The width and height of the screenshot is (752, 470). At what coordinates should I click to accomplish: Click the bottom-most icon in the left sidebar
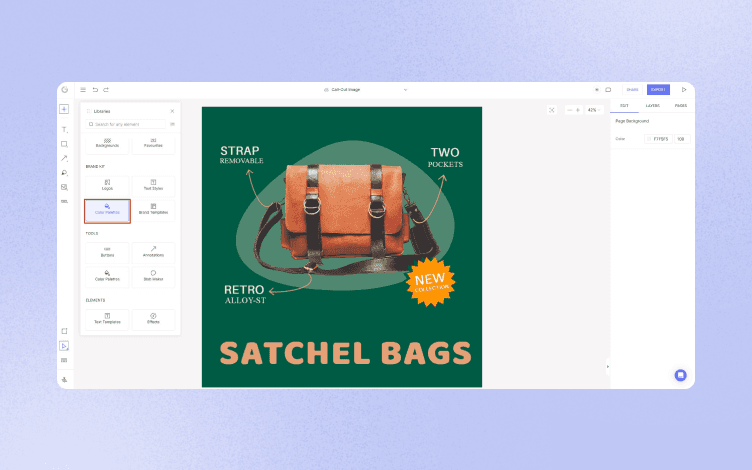click(x=64, y=379)
